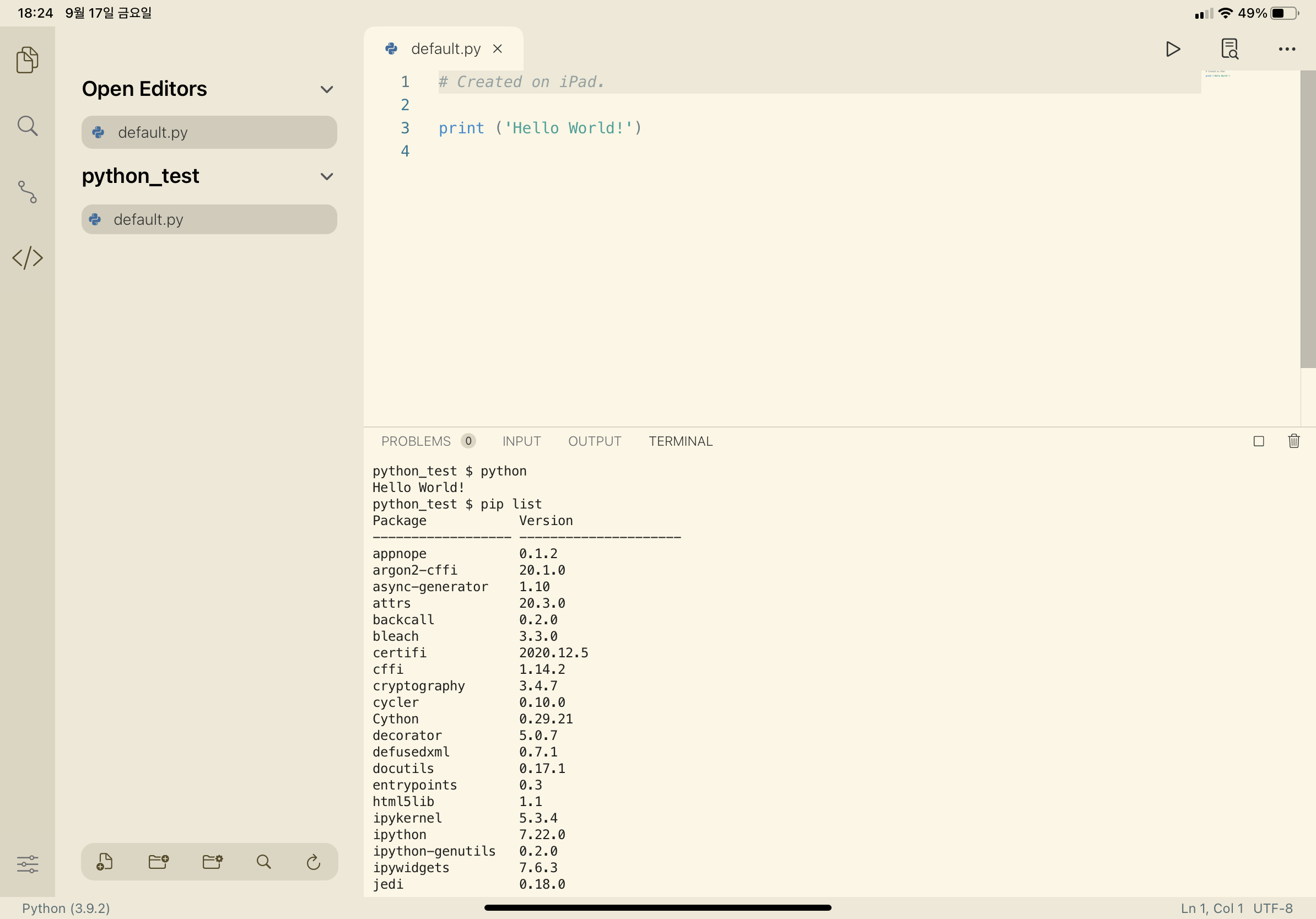Select Python (3.9.2) interpreter in status bar
The height and width of the screenshot is (919, 1316).
66,908
